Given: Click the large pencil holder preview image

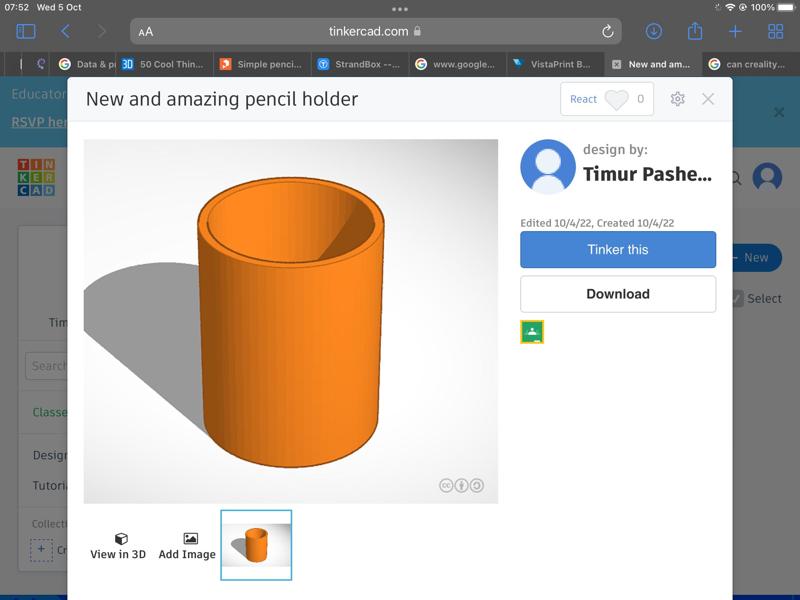Looking at the screenshot, I should (x=291, y=321).
